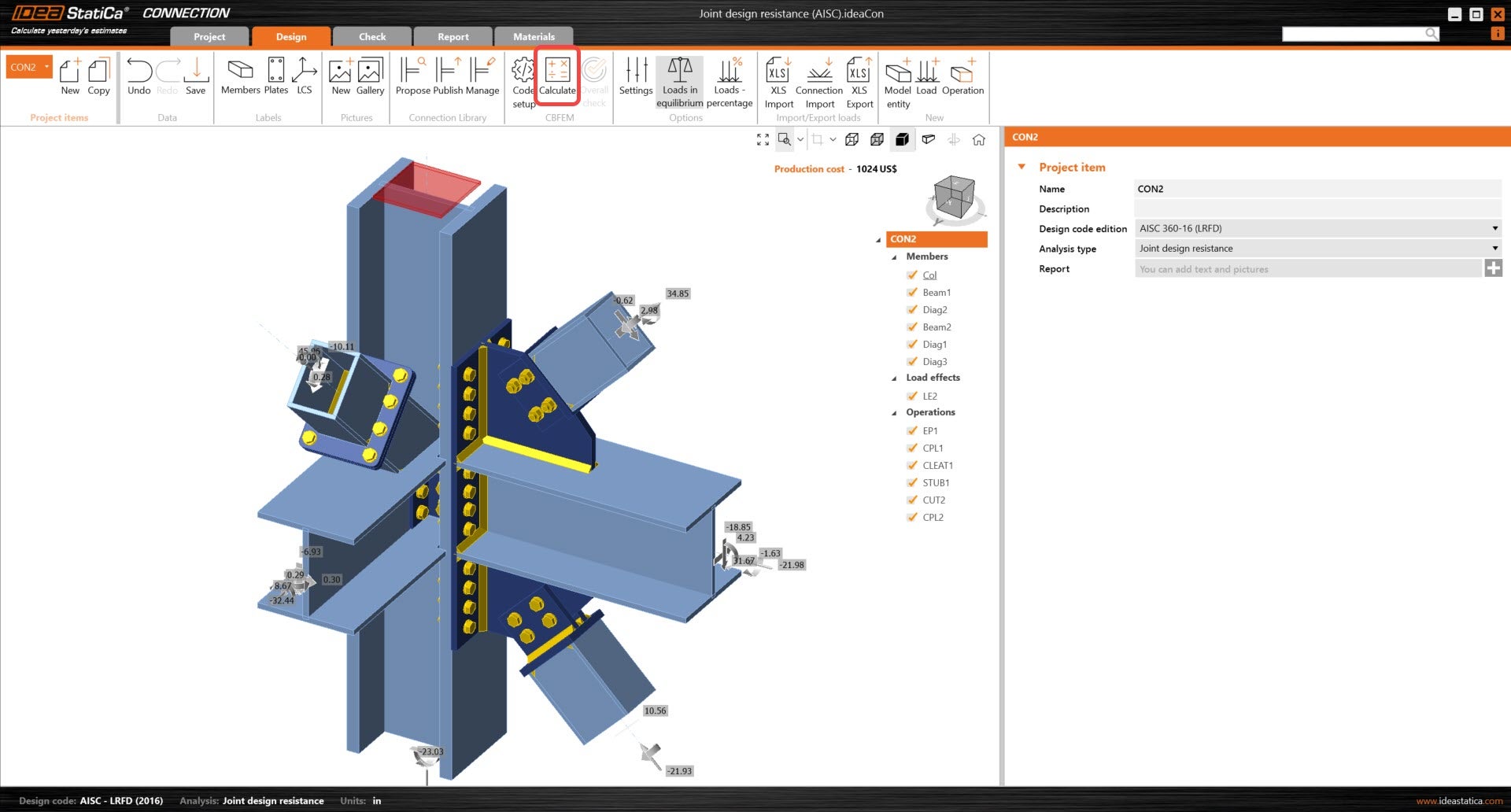This screenshot has height=812, width=1511.
Task: Open the Materials tab
Action: [534, 36]
